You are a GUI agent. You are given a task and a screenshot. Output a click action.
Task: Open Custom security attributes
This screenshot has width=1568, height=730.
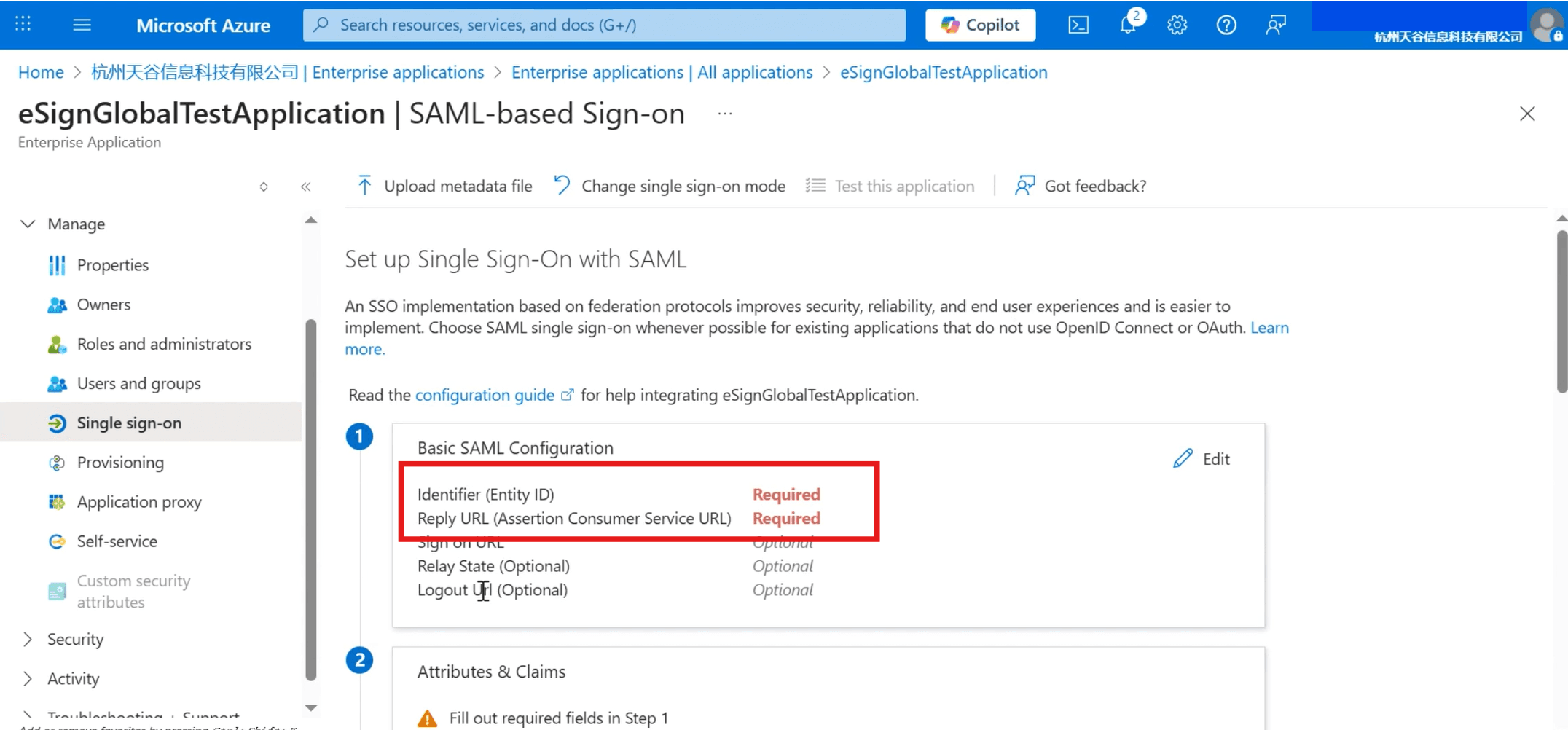pos(133,592)
